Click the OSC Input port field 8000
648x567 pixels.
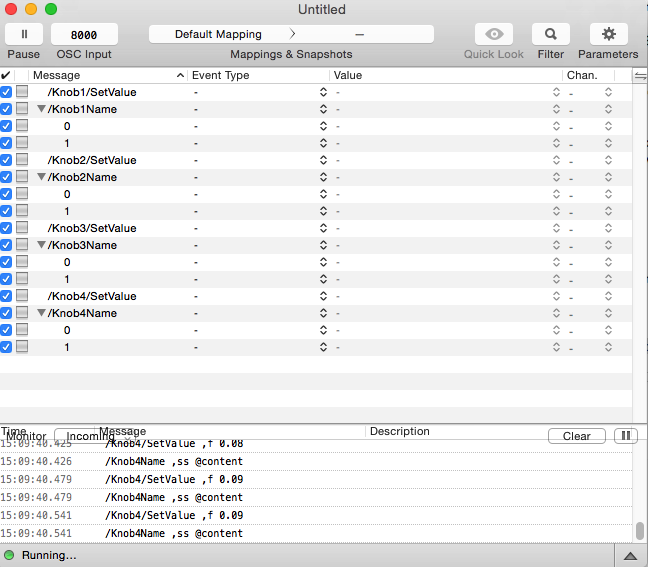pyautogui.click(x=83, y=34)
